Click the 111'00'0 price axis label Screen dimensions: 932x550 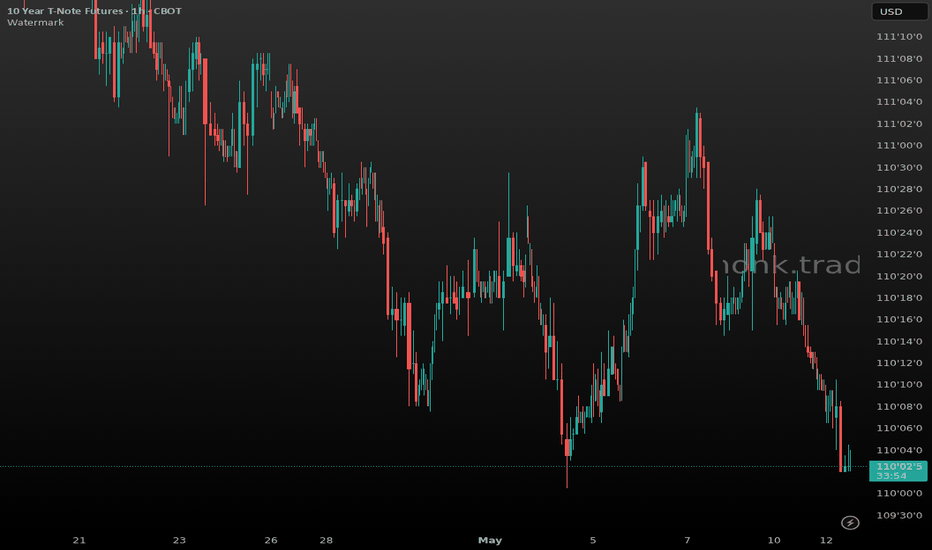coord(899,146)
